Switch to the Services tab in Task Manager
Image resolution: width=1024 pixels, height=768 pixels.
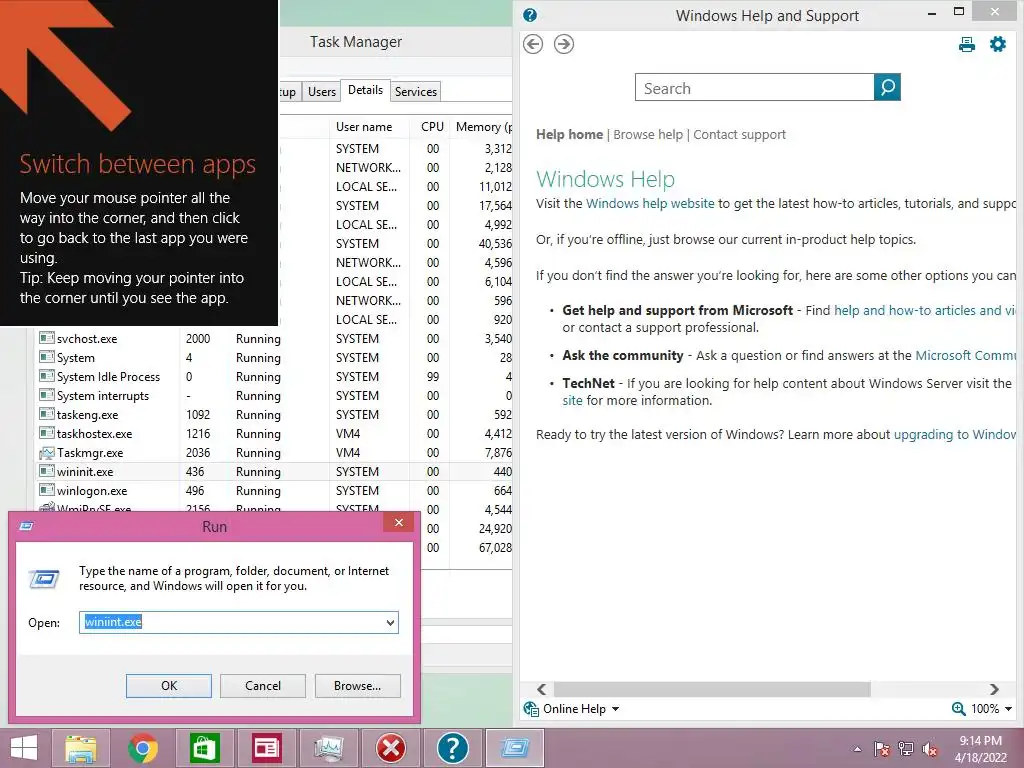[x=415, y=91]
